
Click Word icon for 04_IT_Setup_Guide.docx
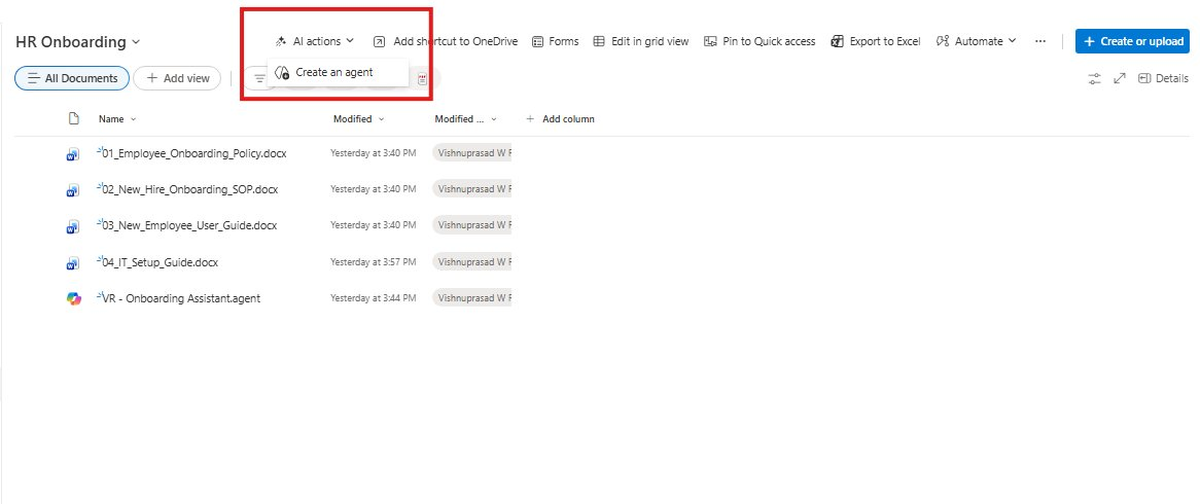73,263
